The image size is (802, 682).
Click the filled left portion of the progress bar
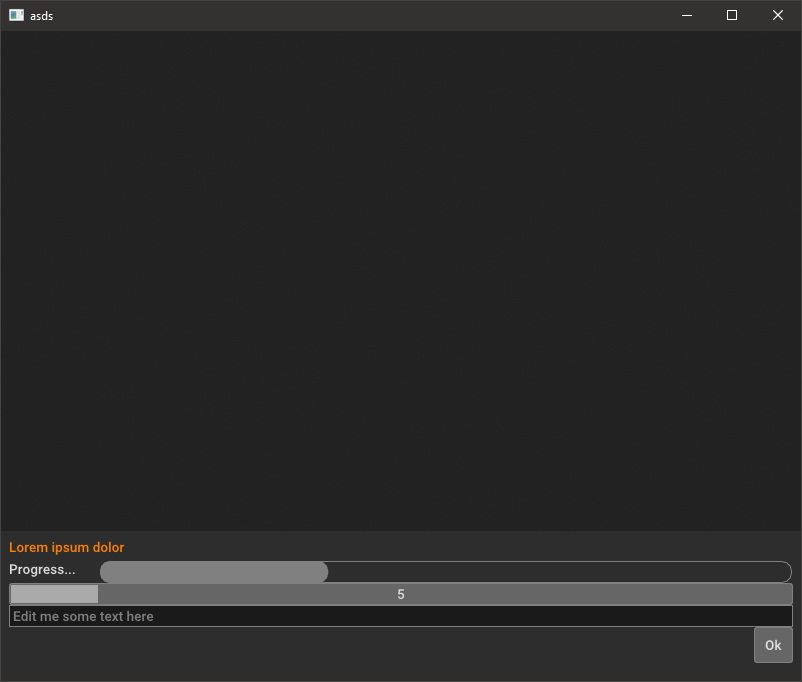tap(53, 593)
